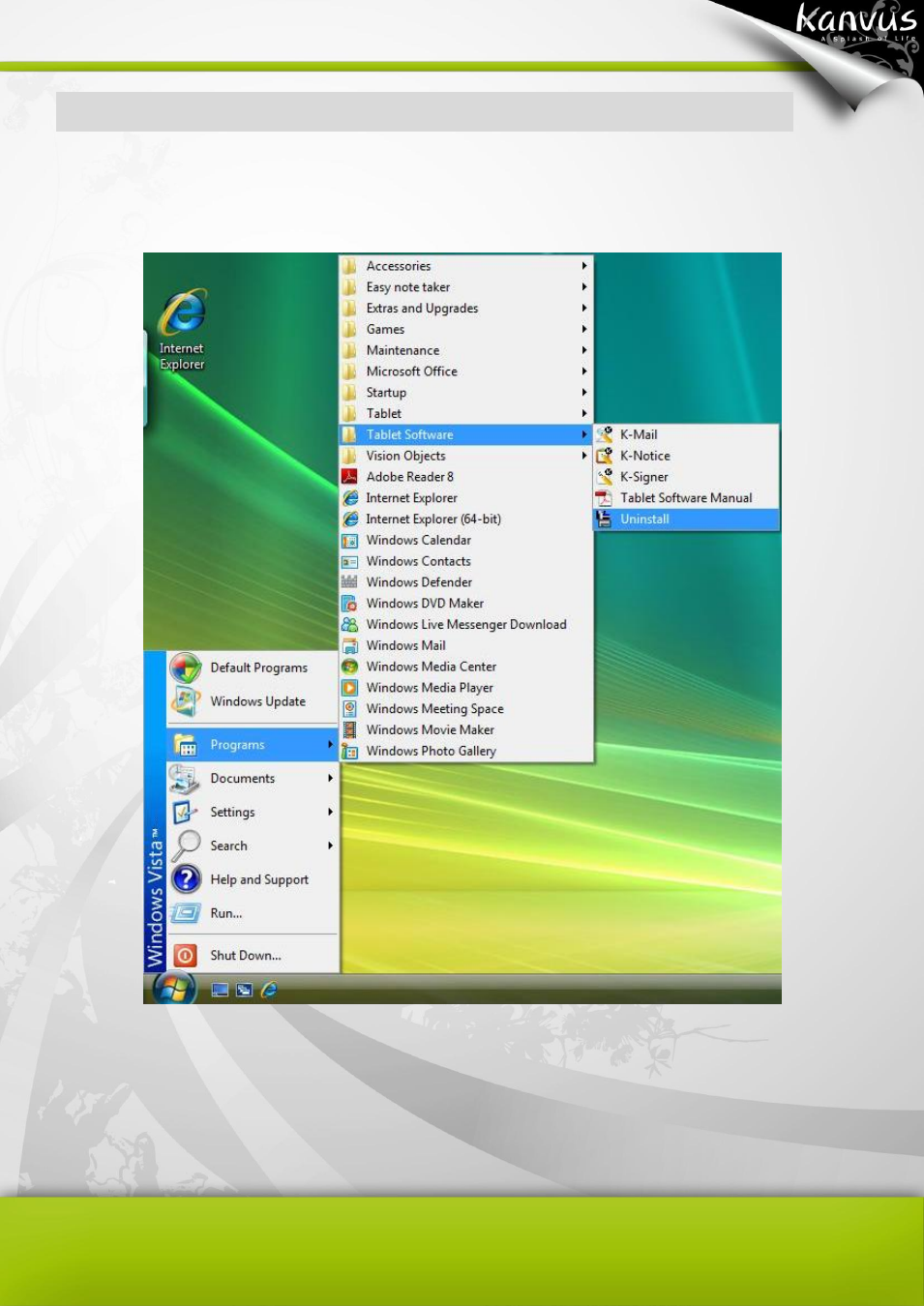Viewport: 924px width, 1306px height.
Task: Click the Windows Calendar icon
Action: click(349, 540)
